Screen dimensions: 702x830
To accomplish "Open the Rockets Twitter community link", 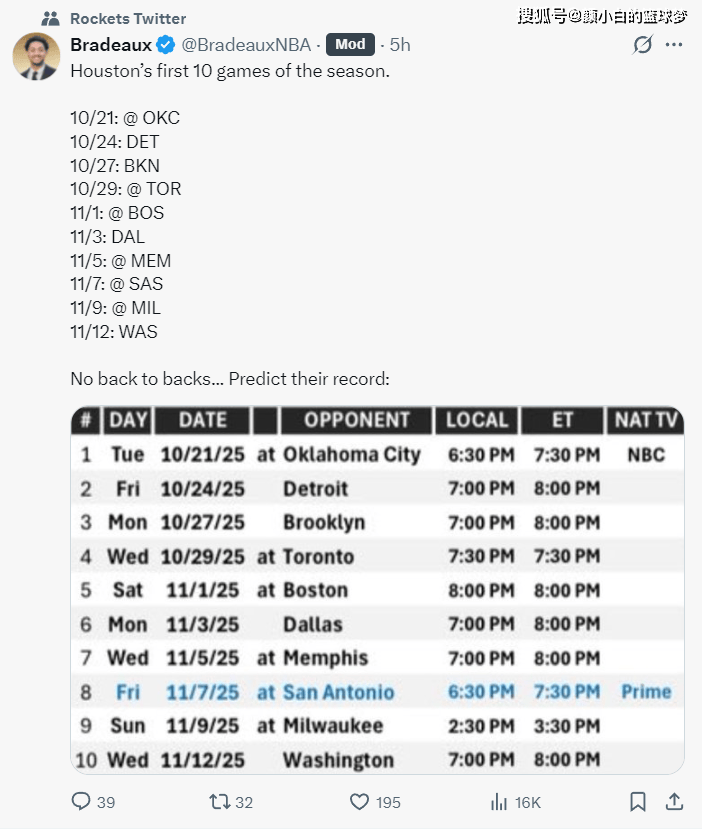I will pyautogui.click(x=128, y=19).
